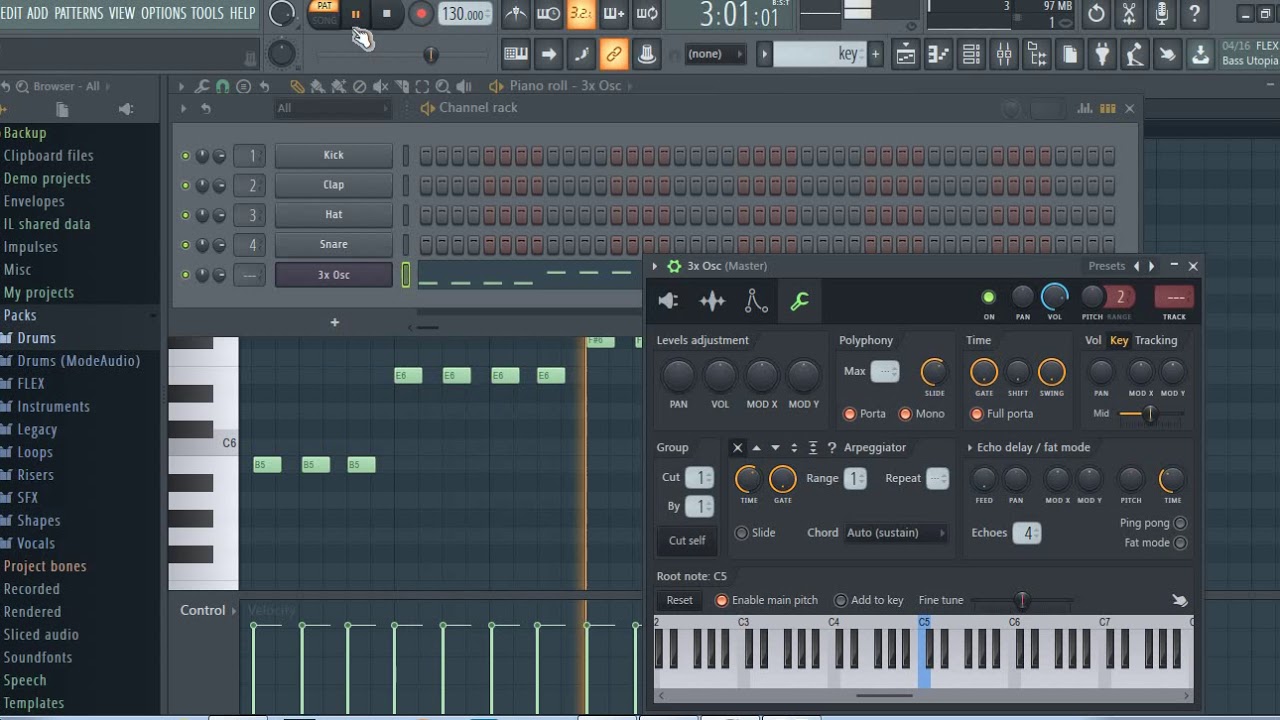
Task: Open the HELP menu
Action: click(x=243, y=13)
